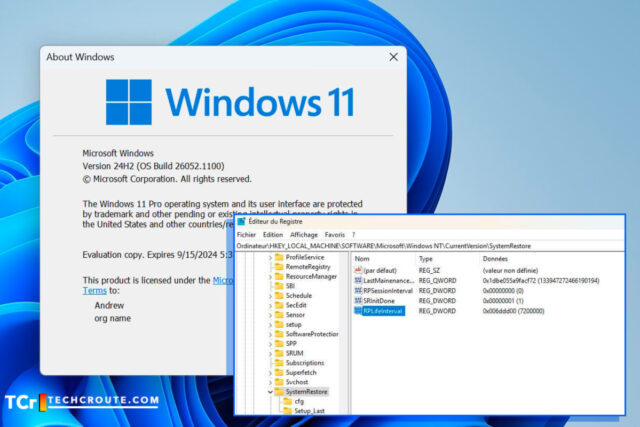Expand the Superfetch tree node
Screen dimensions: 640x427
coord(270,373)
